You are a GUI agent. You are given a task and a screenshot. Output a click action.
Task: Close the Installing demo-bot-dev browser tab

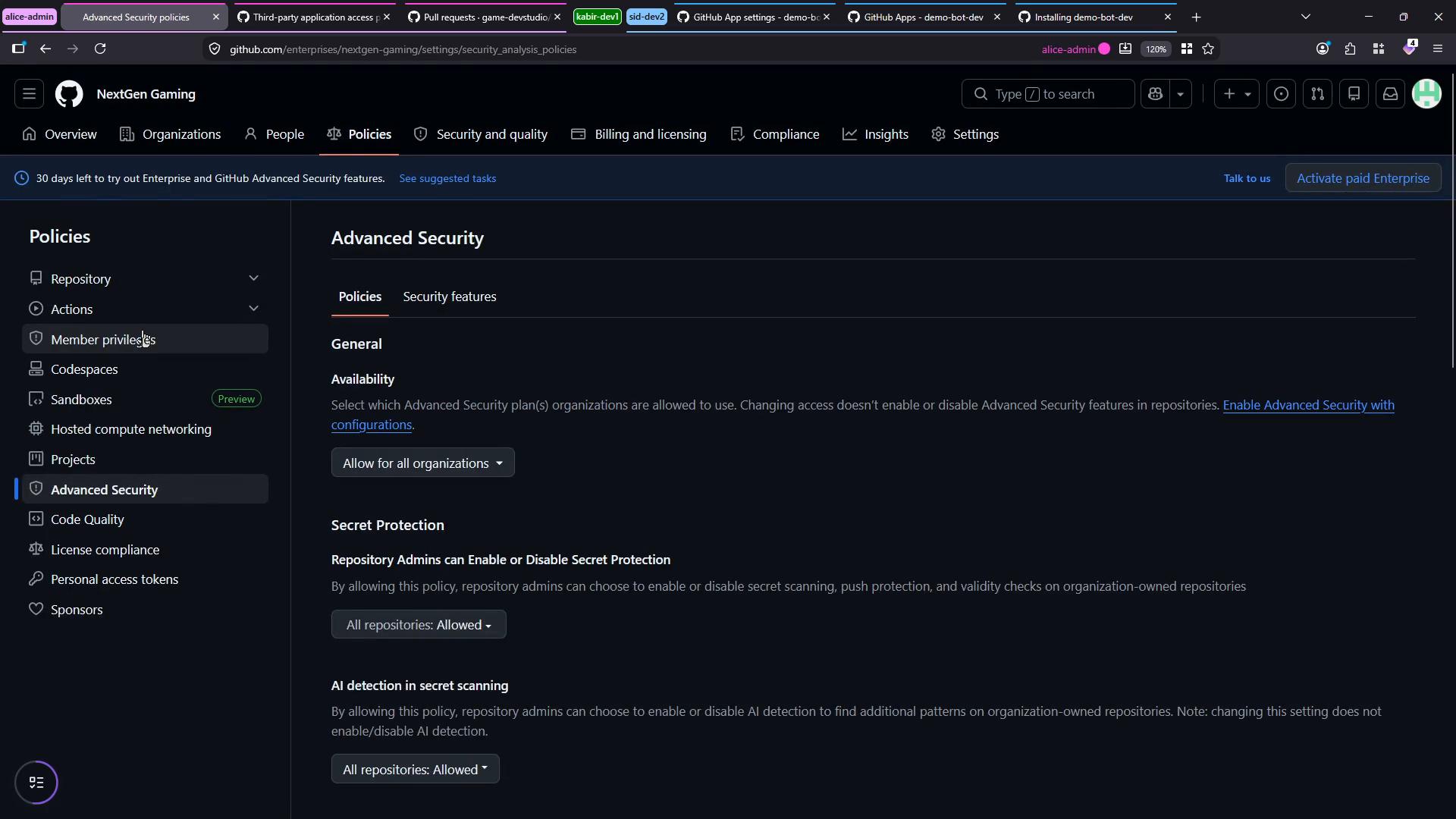pyautogui.click(x=1167, y=17)
